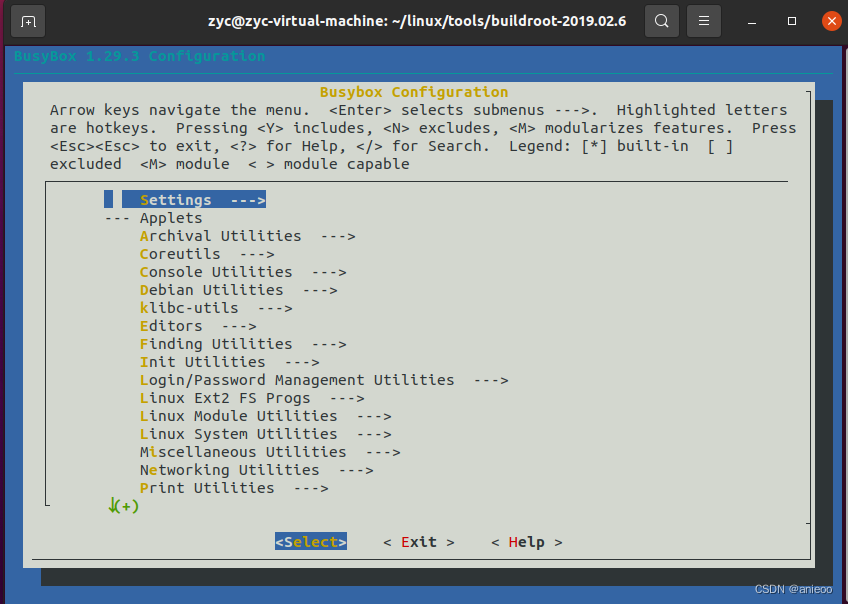Image resolution: width=848 pixels, height=604 pixels.
Task: Minimize the terminal window
Action: click(x=752, y=22)
